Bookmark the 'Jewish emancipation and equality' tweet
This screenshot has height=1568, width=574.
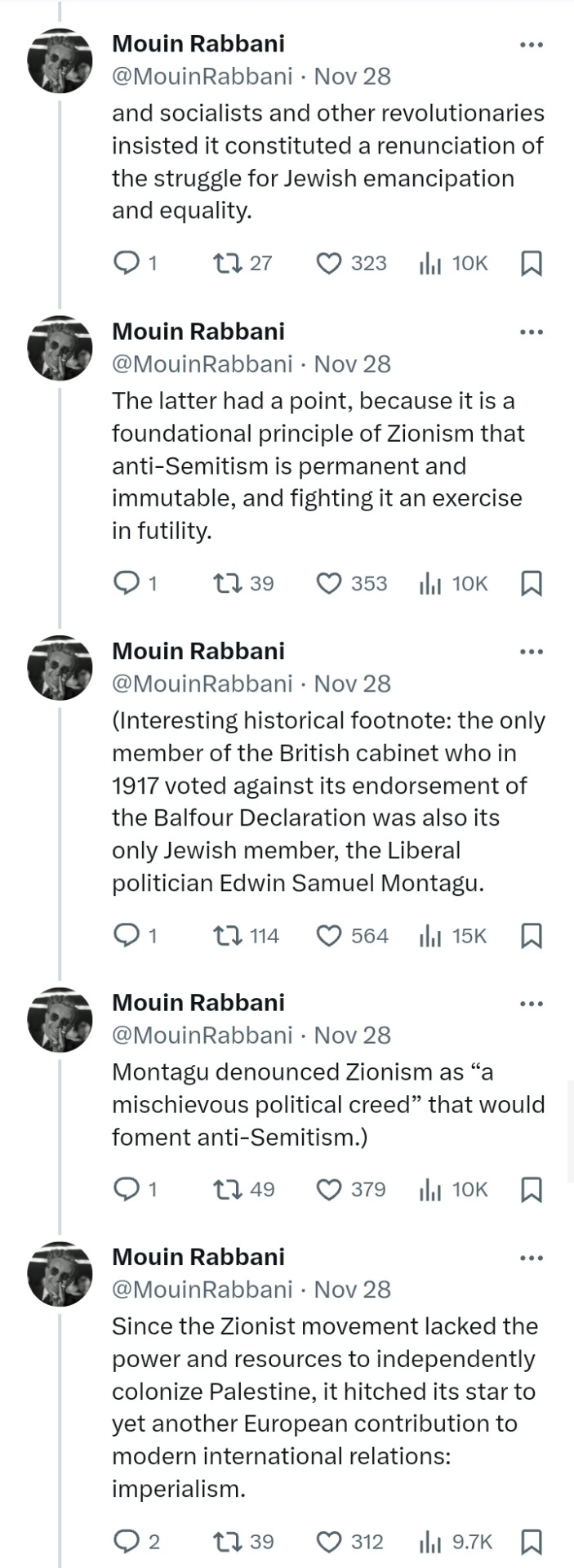(x=531, y=263)
